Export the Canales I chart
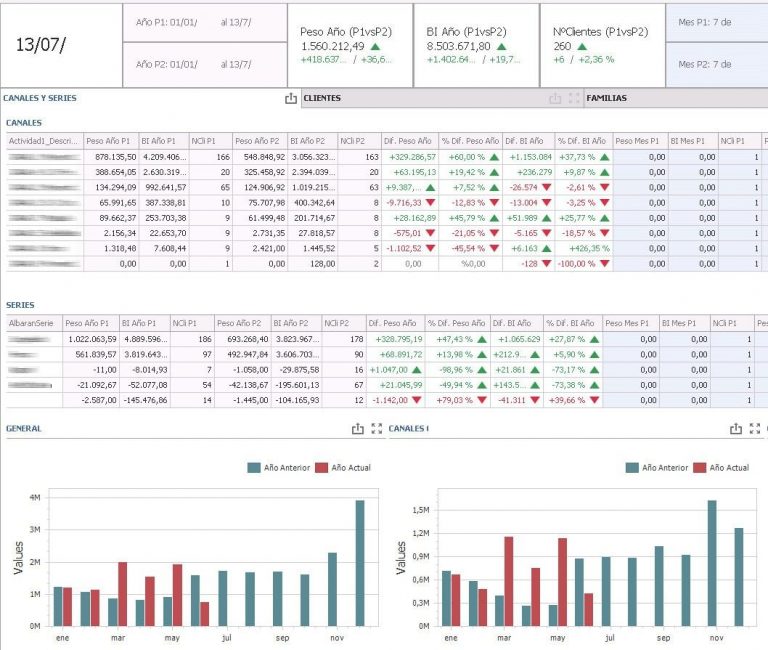 (x=736, y=428)
